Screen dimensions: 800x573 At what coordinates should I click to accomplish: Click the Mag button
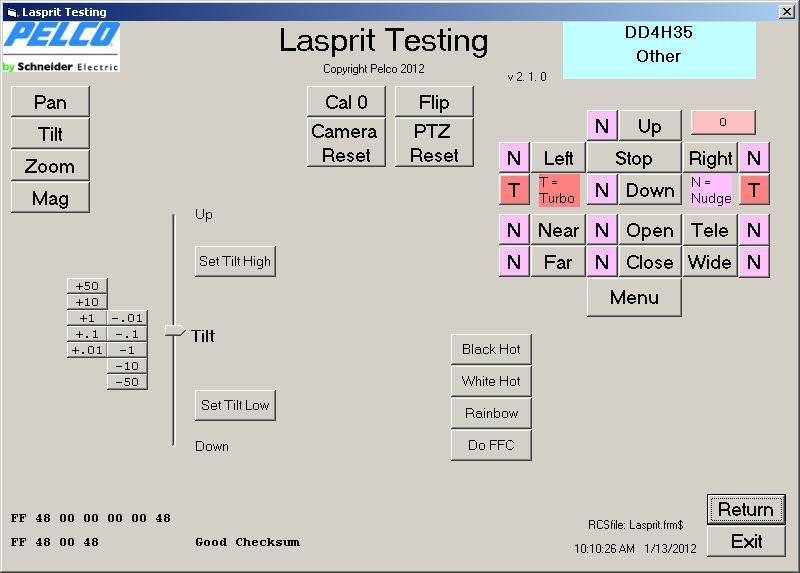point(50,198)
